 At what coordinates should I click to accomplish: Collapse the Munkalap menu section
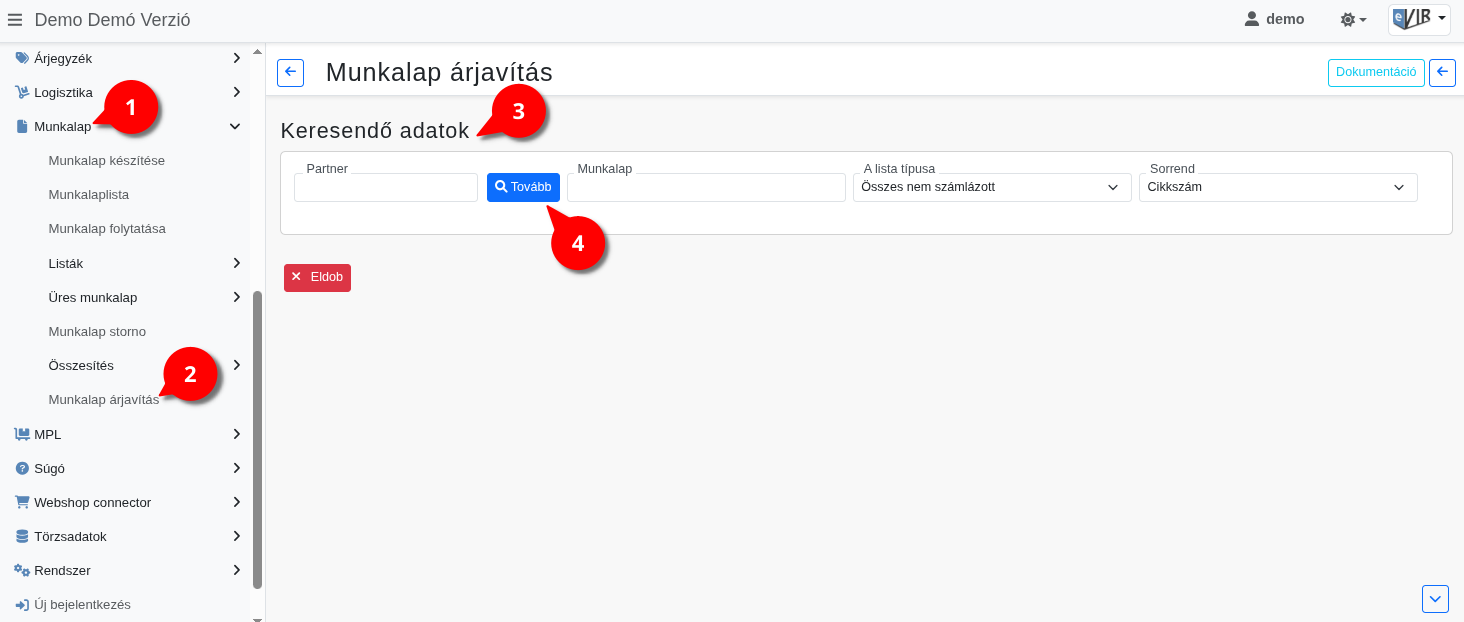click(x=235, y=126)
